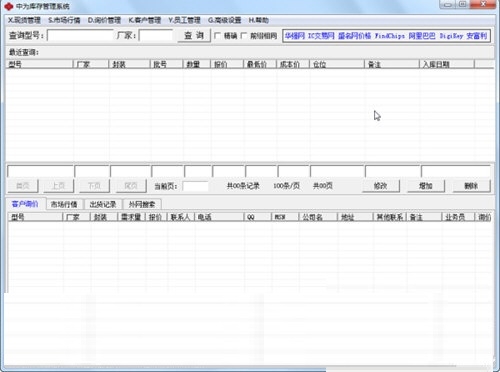This screenshot has width=500, height=372.
Task: Switch to the 外网搜索 tab
Action: tap(142, 204)
